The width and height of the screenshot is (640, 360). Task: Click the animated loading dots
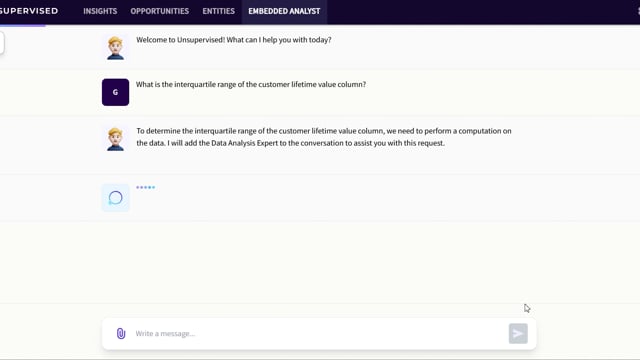tap(145, 187)
